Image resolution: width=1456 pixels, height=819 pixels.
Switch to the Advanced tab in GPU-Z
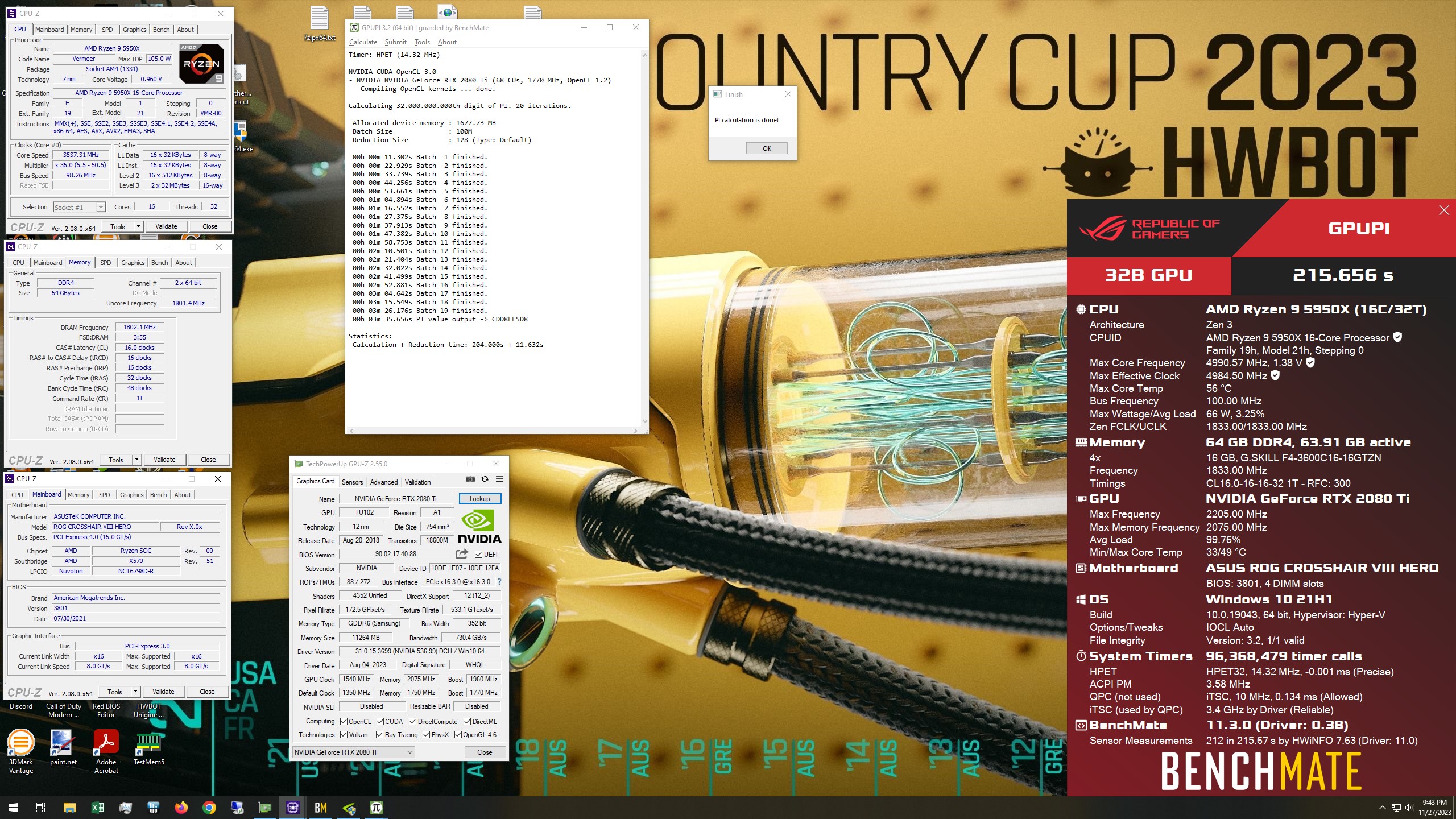coord(384,482)
